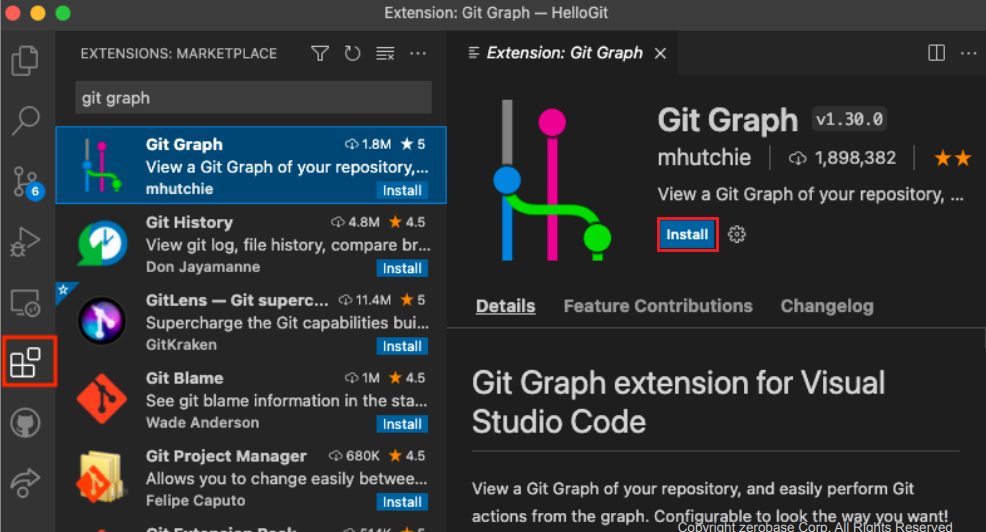
Task: Click the 1,898,382 install count
Action: point(843,158)
